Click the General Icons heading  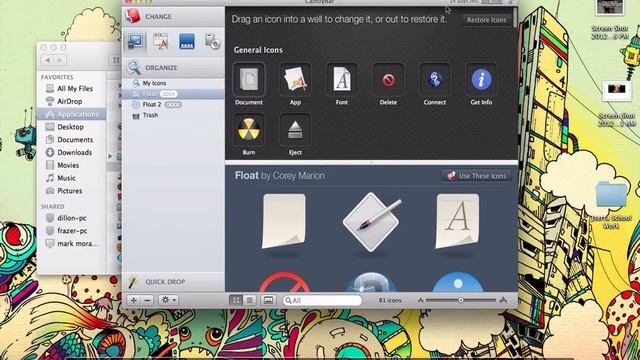(x=258, y=50)
